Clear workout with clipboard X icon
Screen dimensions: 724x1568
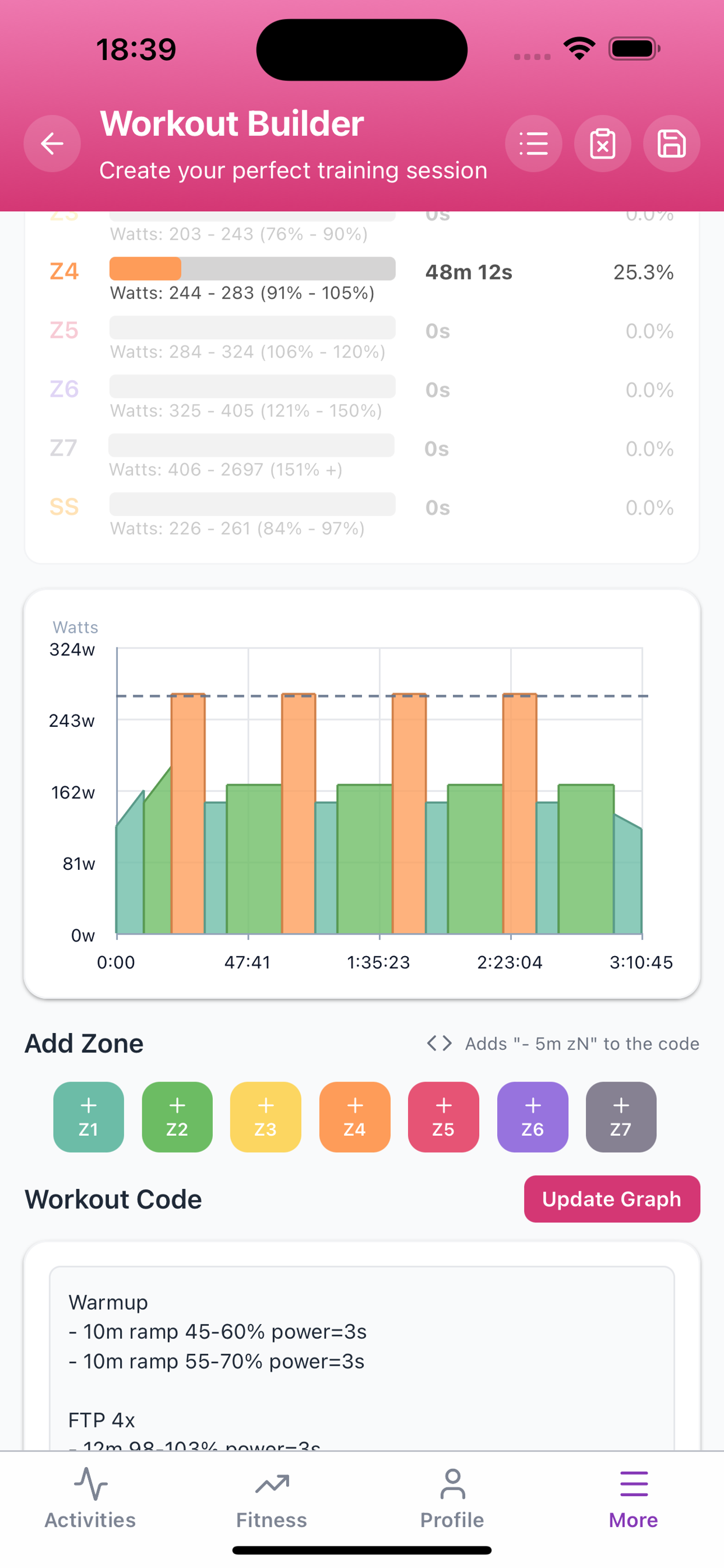[x=602, y=143]
